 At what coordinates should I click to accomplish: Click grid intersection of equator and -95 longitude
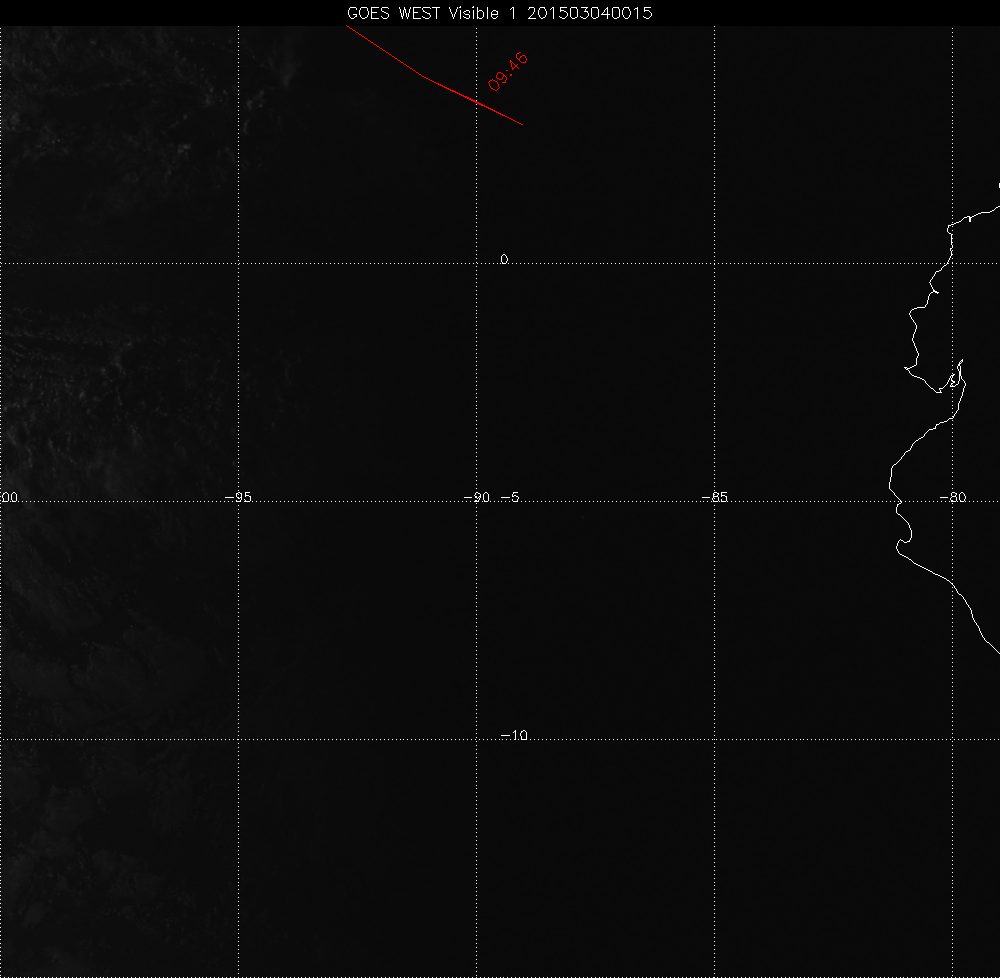click(x=238, y=263)
